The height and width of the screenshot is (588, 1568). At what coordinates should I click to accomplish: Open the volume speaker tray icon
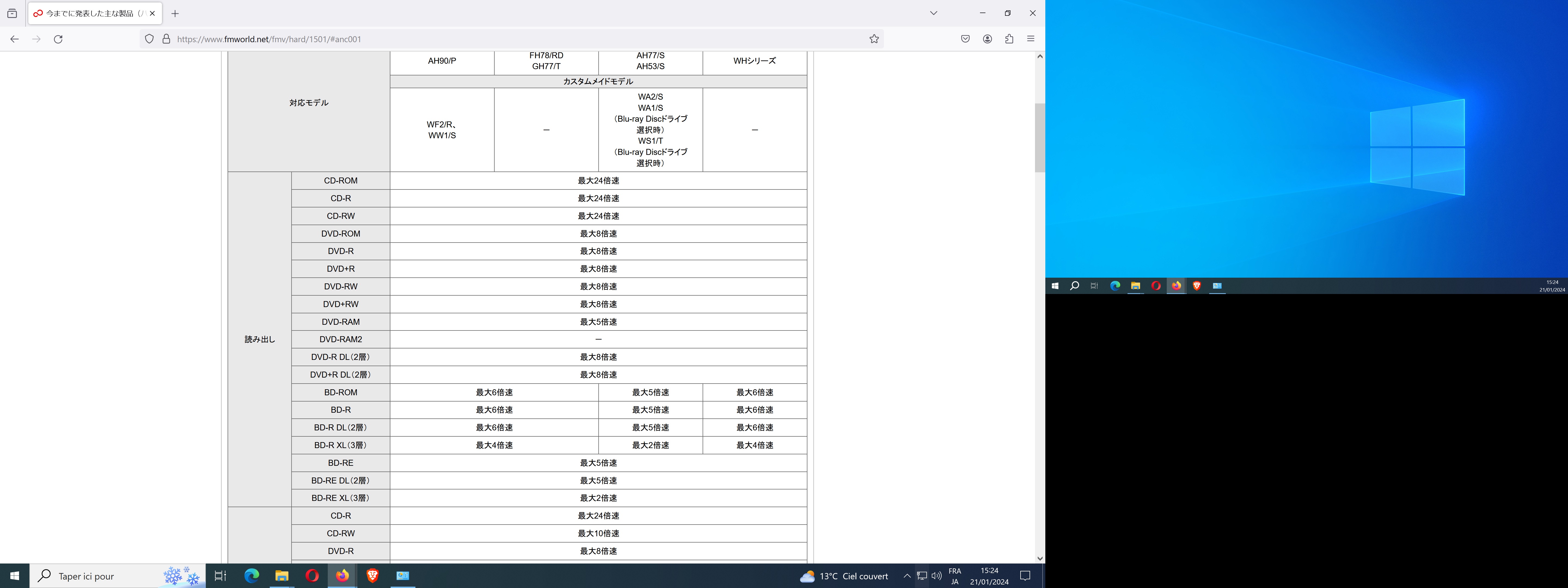point(937,576)
